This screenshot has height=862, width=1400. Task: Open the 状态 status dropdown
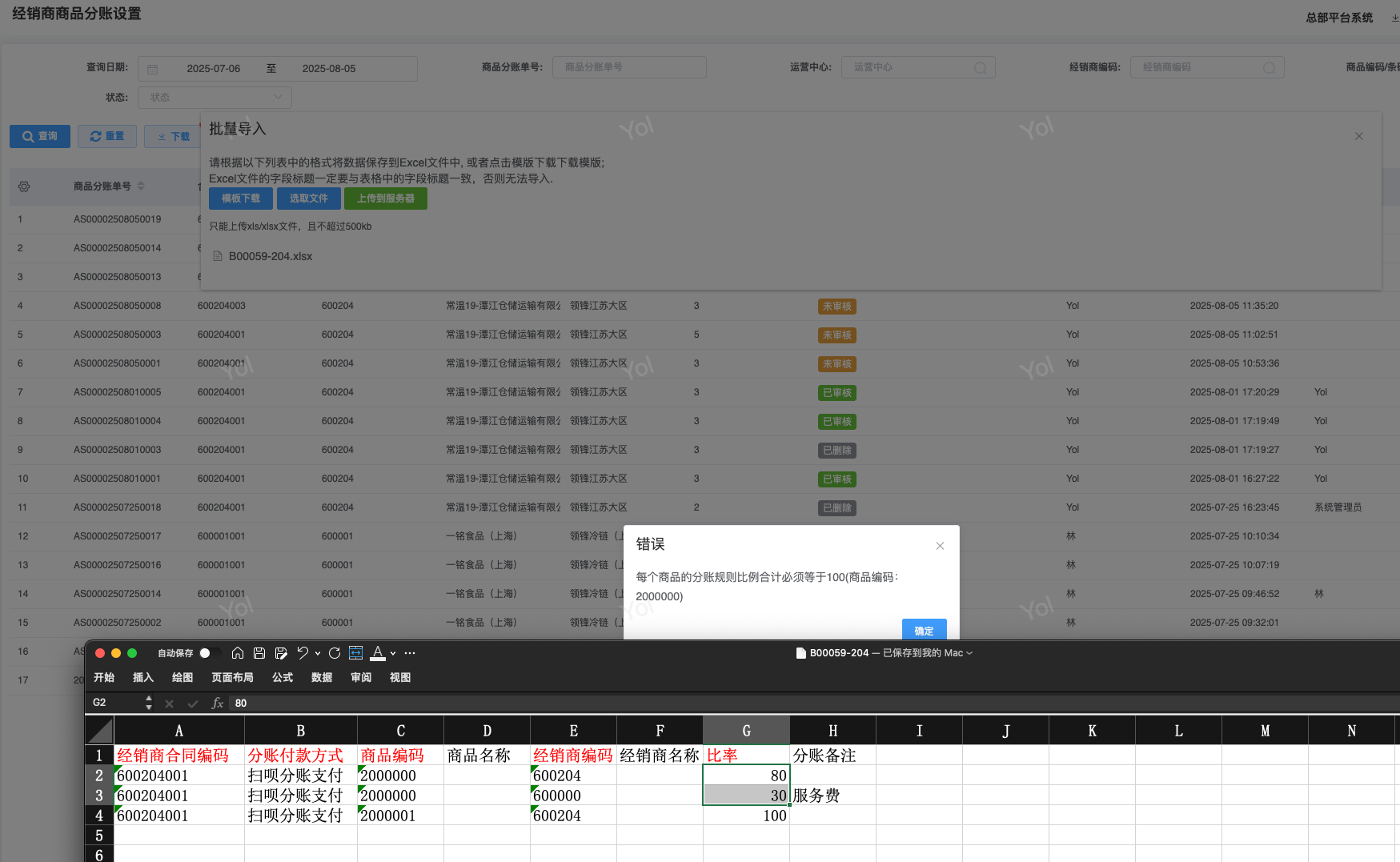tap(215, 98)
